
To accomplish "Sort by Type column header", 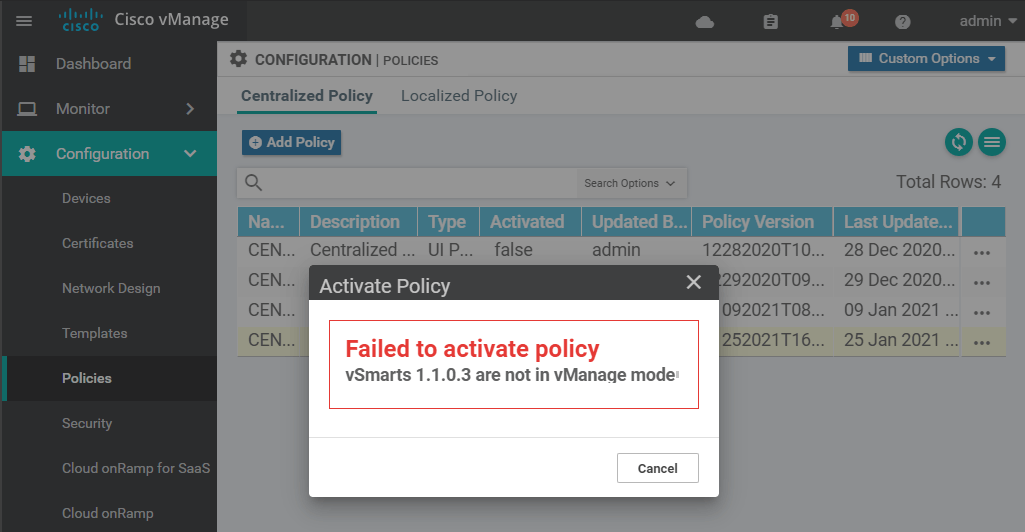I will click(448, 222).
